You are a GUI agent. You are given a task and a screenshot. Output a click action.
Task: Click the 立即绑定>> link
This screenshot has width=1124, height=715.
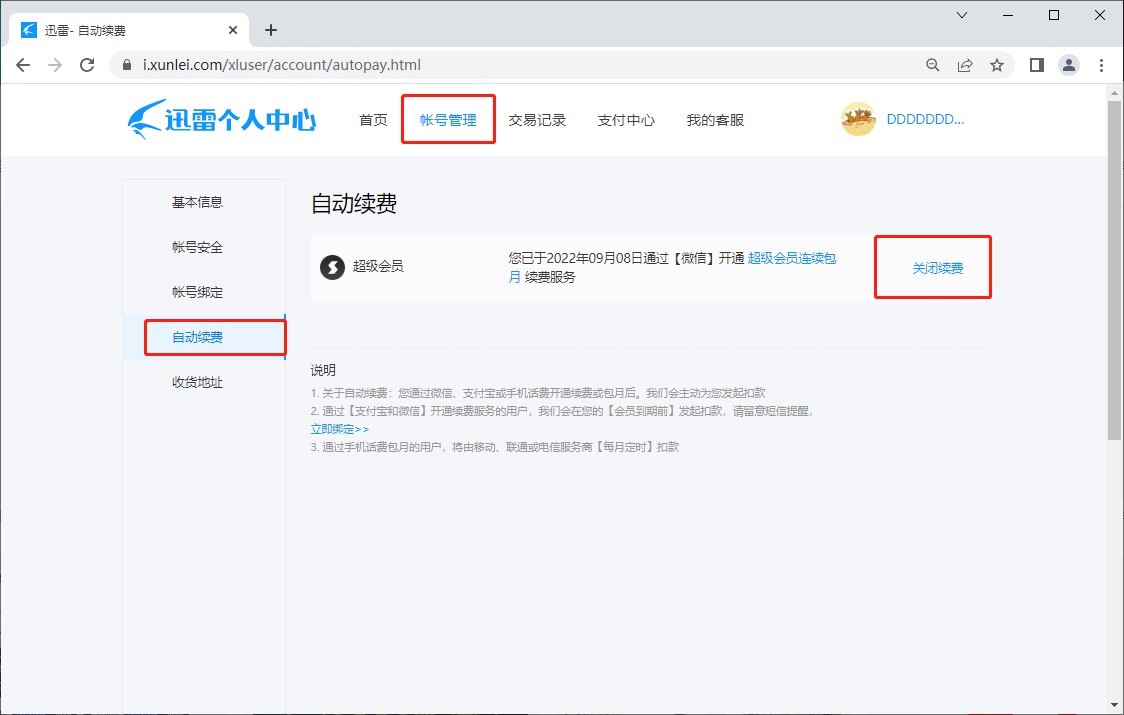340,428
